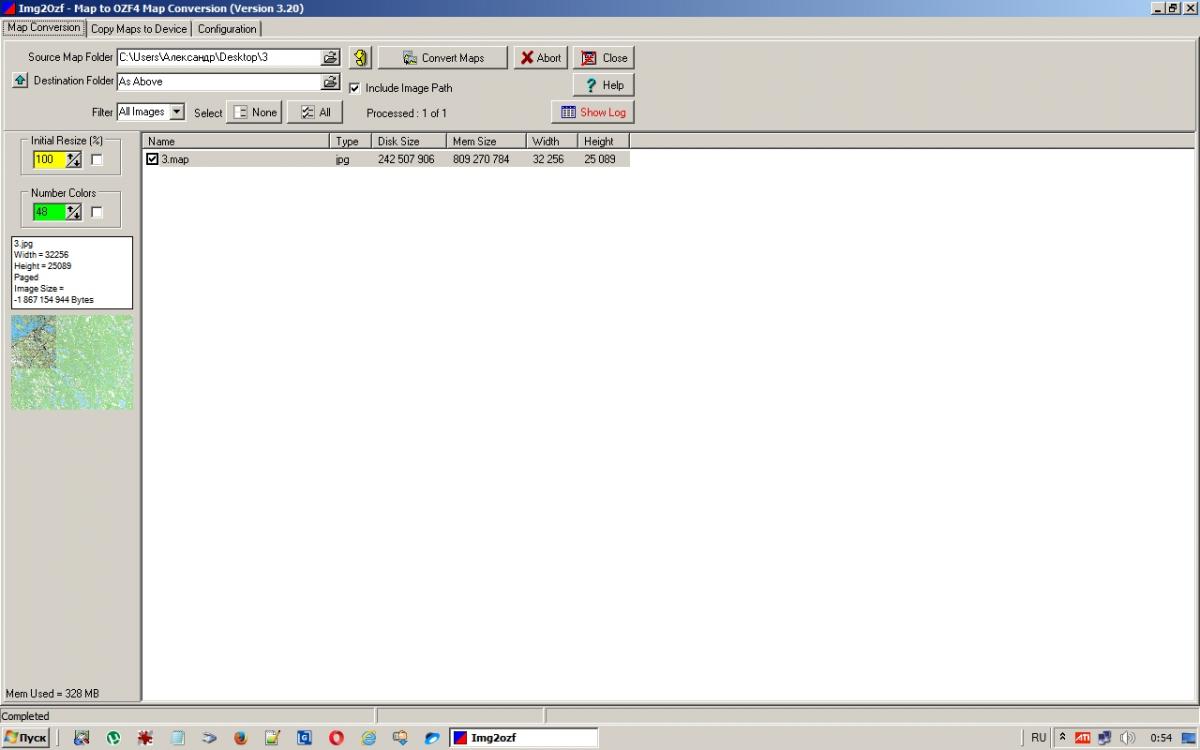Click the Number Colors spinner arrows

tap(73, 212)
